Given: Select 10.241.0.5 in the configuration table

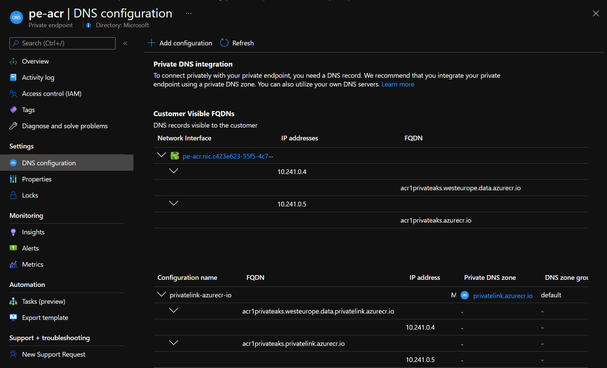Looking at the screenshot, I should pos(420,359).
